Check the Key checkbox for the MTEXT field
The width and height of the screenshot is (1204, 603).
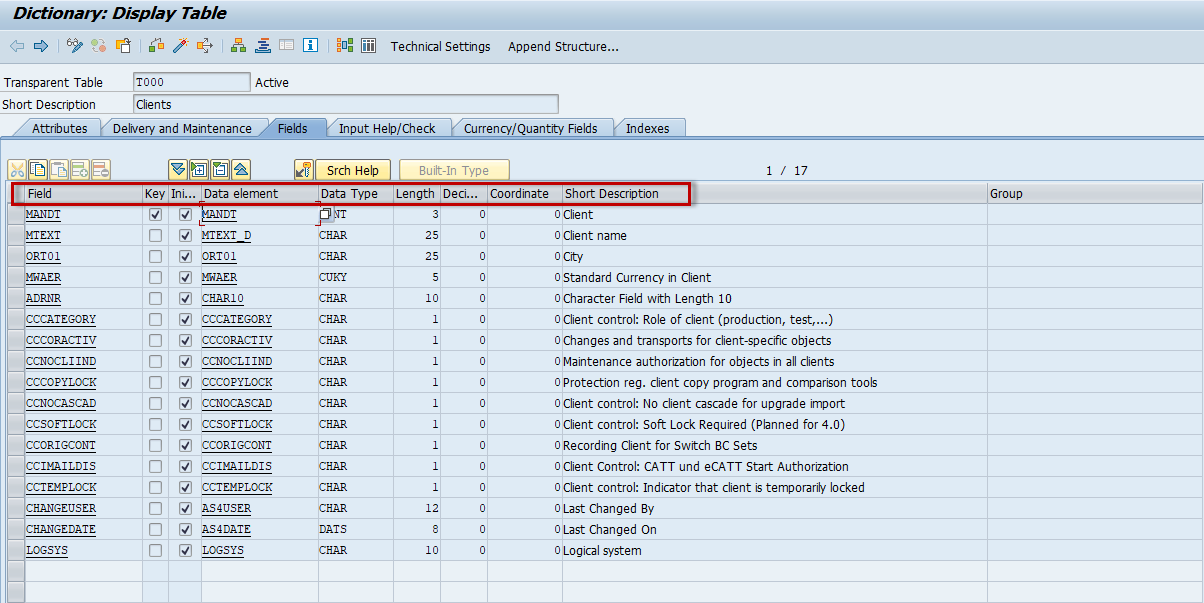[155, 235]
